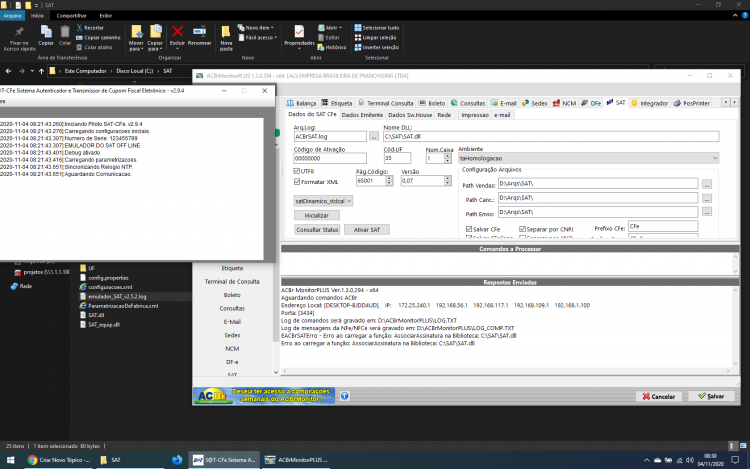Switch to the Integrador tab

coord(650,103)
